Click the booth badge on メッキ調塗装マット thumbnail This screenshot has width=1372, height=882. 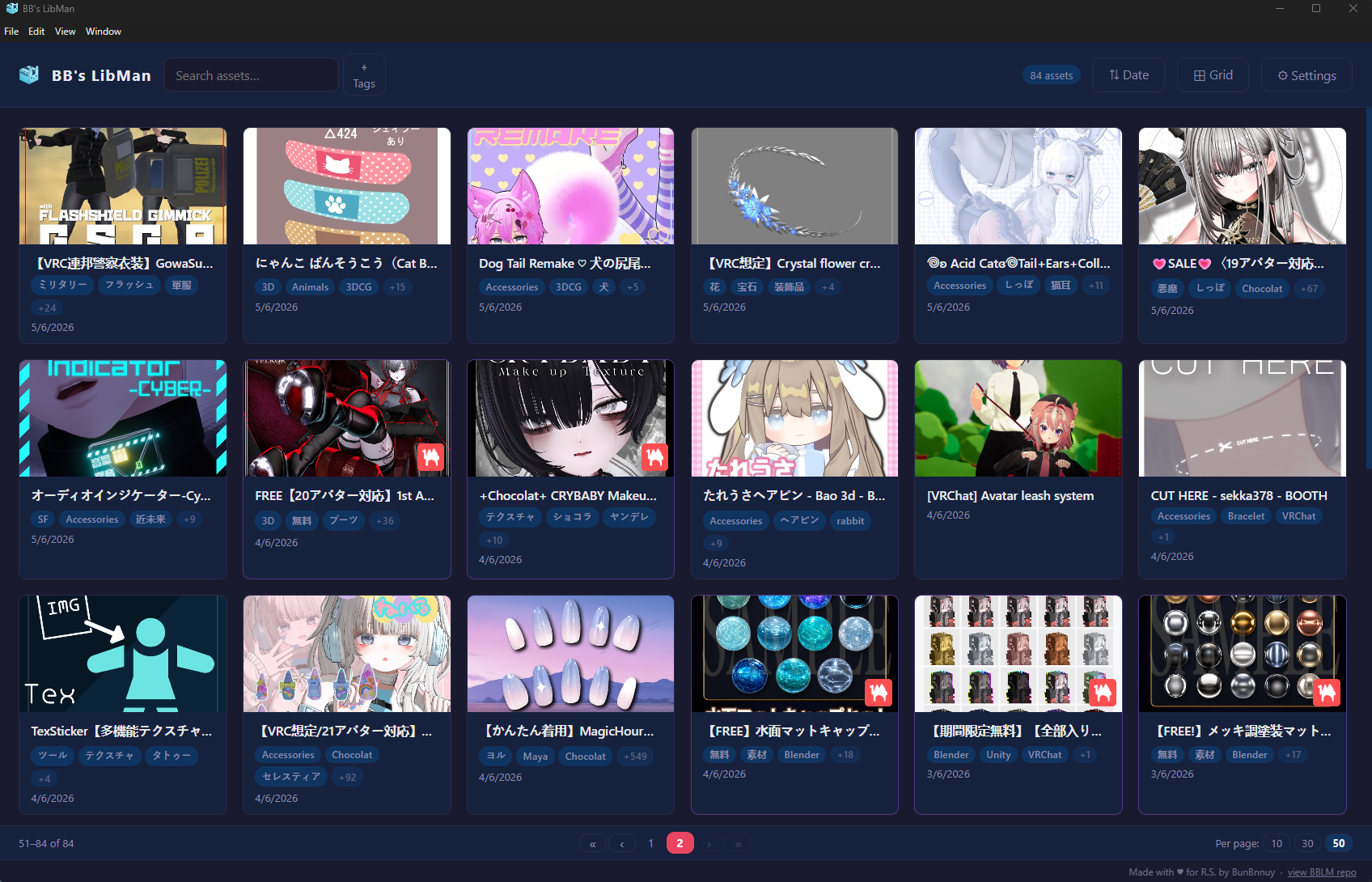[1326, 693]
